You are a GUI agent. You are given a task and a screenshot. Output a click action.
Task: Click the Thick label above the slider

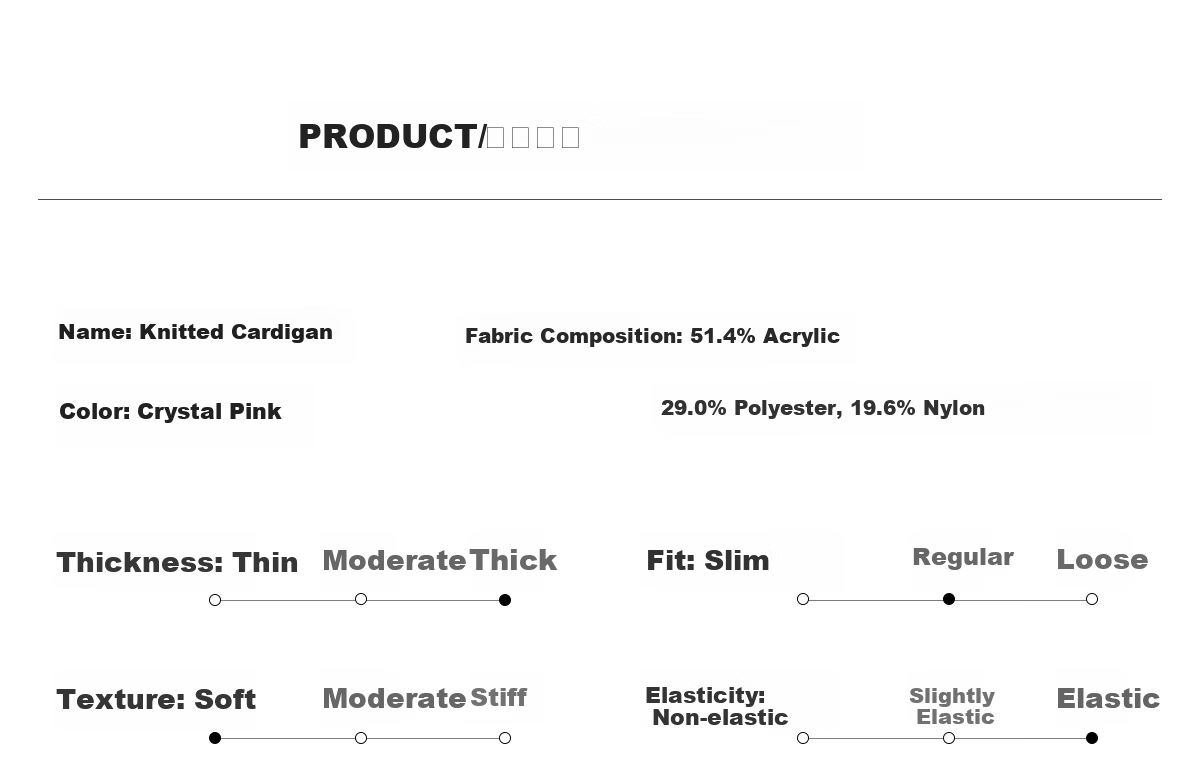pos(513,560)
